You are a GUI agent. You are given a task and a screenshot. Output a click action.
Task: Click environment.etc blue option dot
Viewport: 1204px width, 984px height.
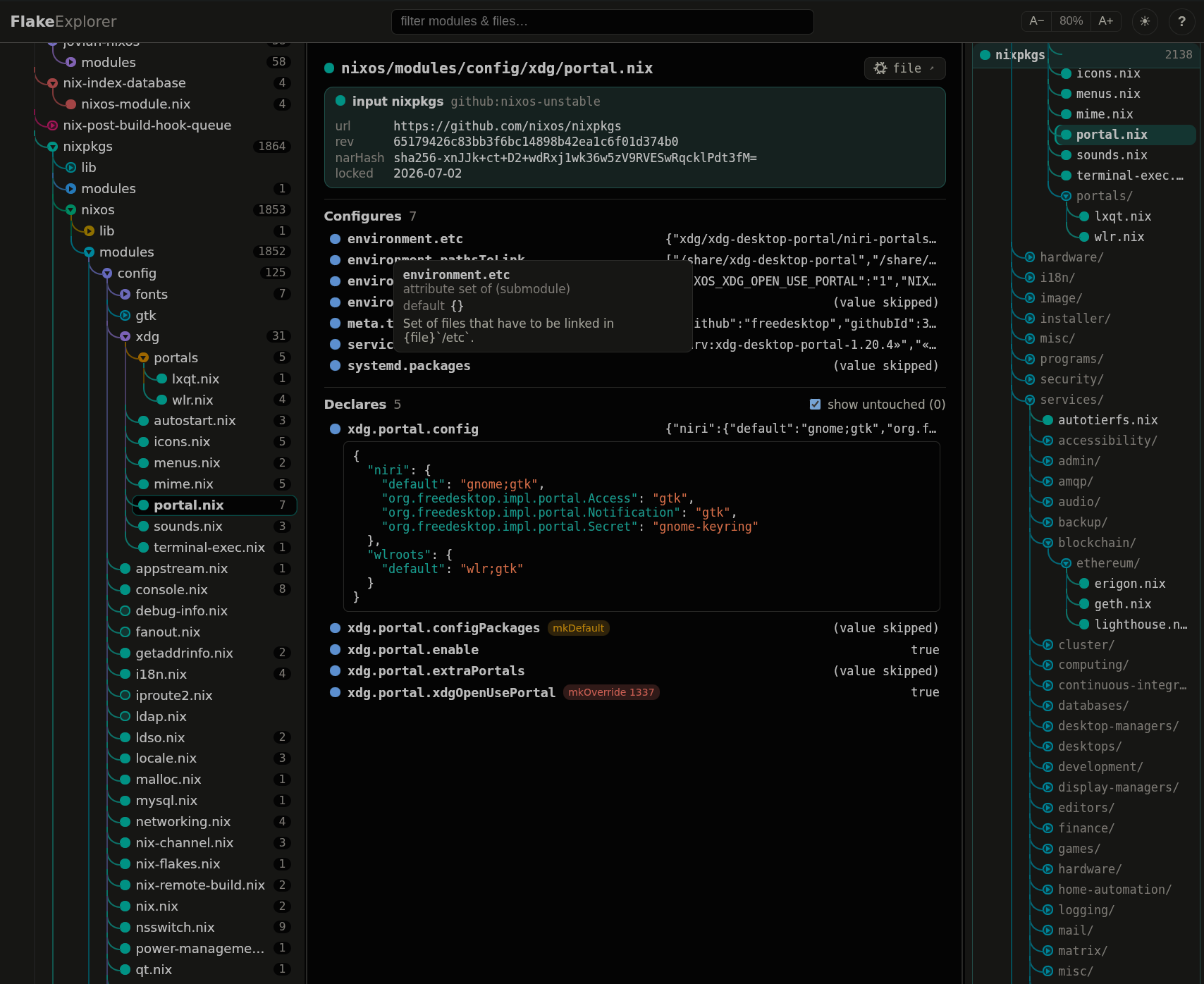(x=336, y=239)
